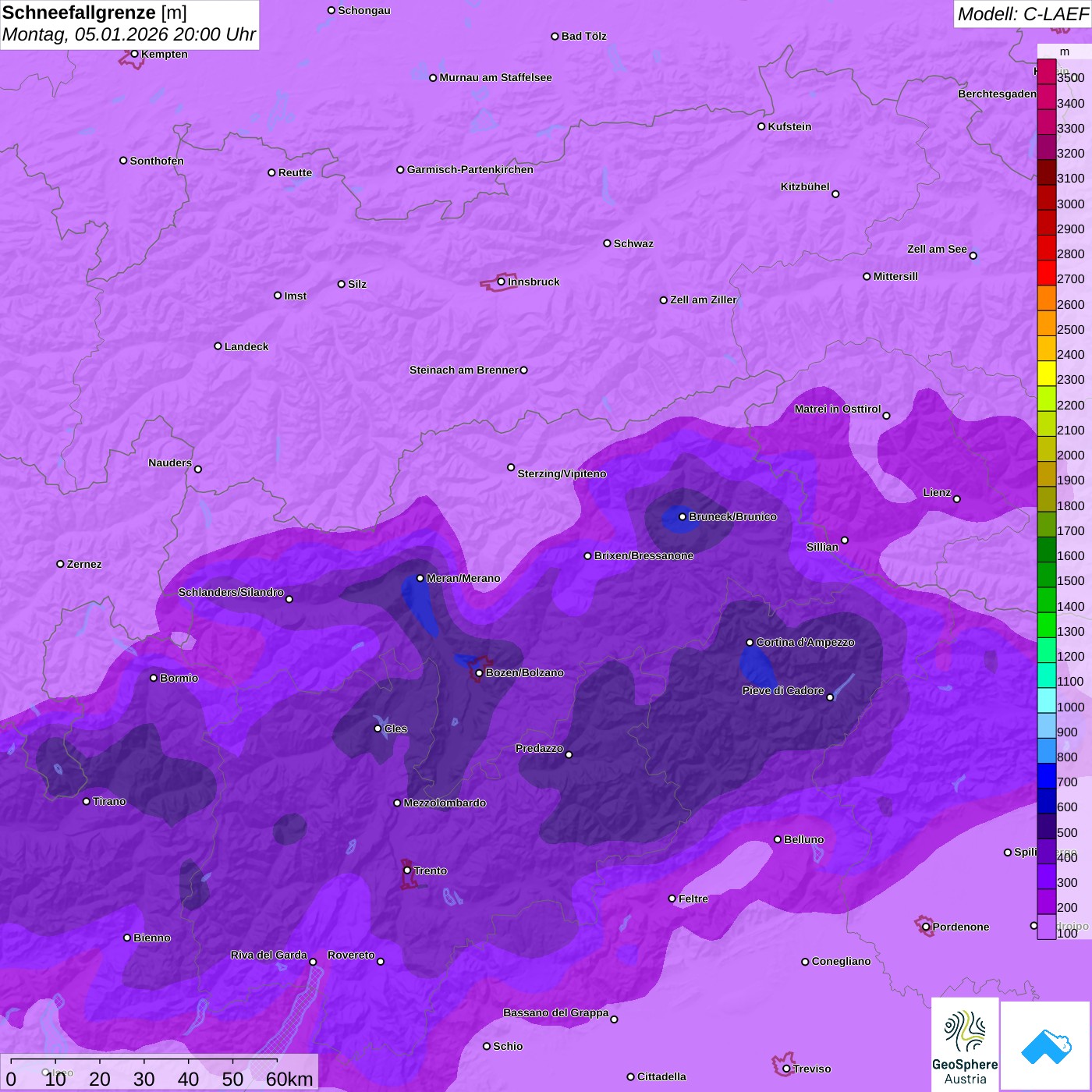The width and height of the screenshot is (1092, 1092).
Task: Click the 'Garmisch-Partenkirchen' label
Action: click(x=470, y=169)
